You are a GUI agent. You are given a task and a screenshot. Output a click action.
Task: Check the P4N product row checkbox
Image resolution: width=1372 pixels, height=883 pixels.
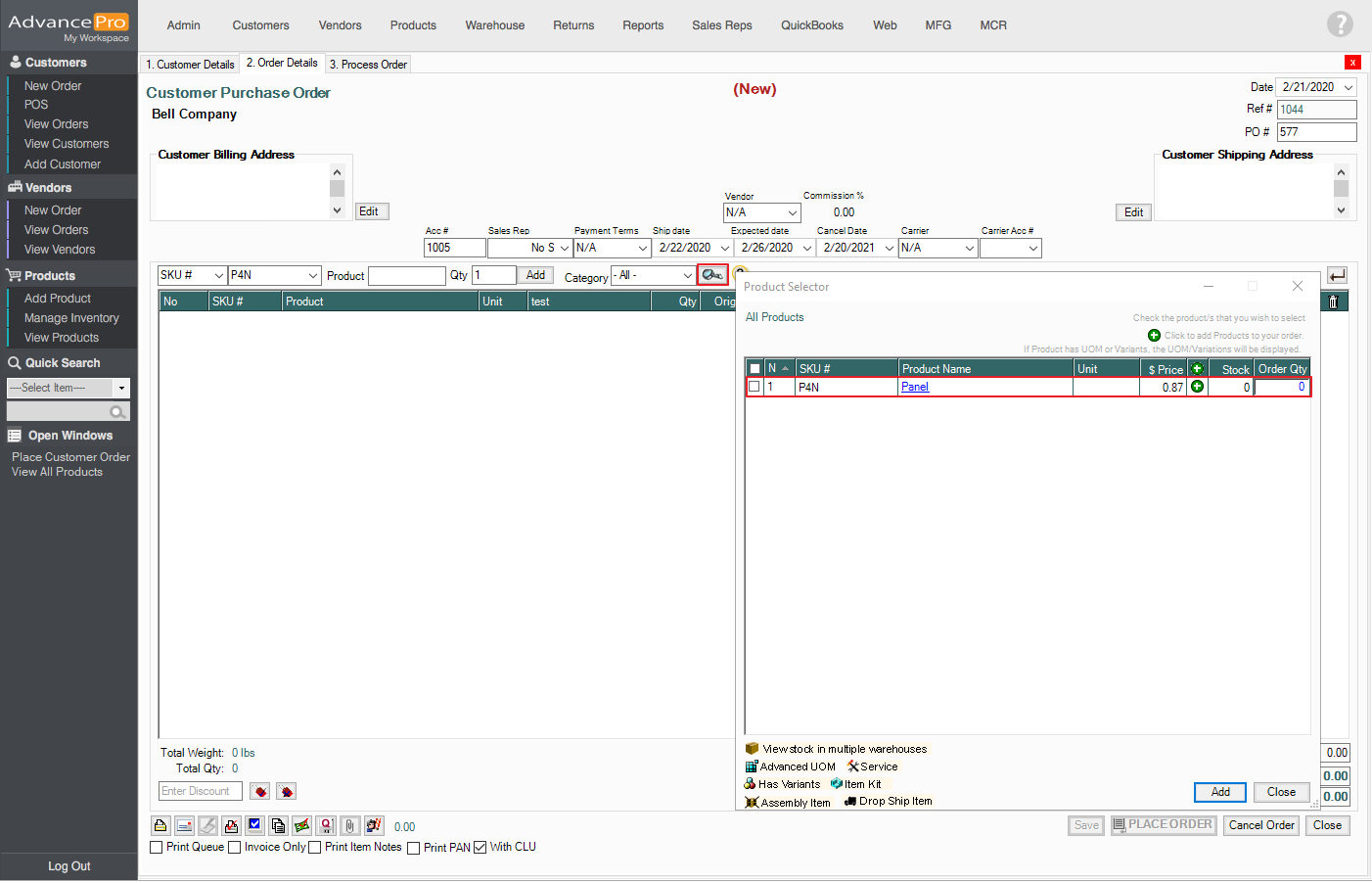tap(755, 387)
